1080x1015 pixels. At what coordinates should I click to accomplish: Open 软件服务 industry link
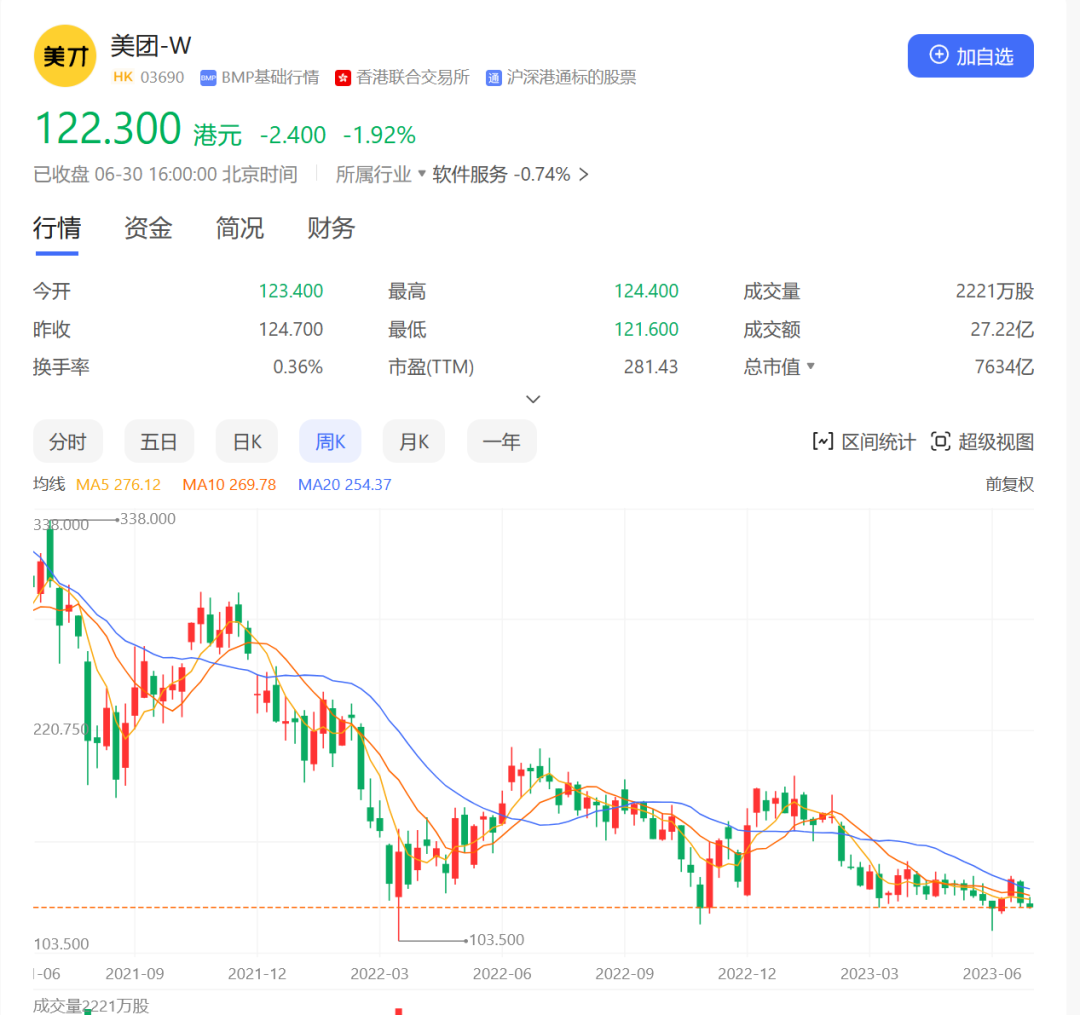point(470,174)
